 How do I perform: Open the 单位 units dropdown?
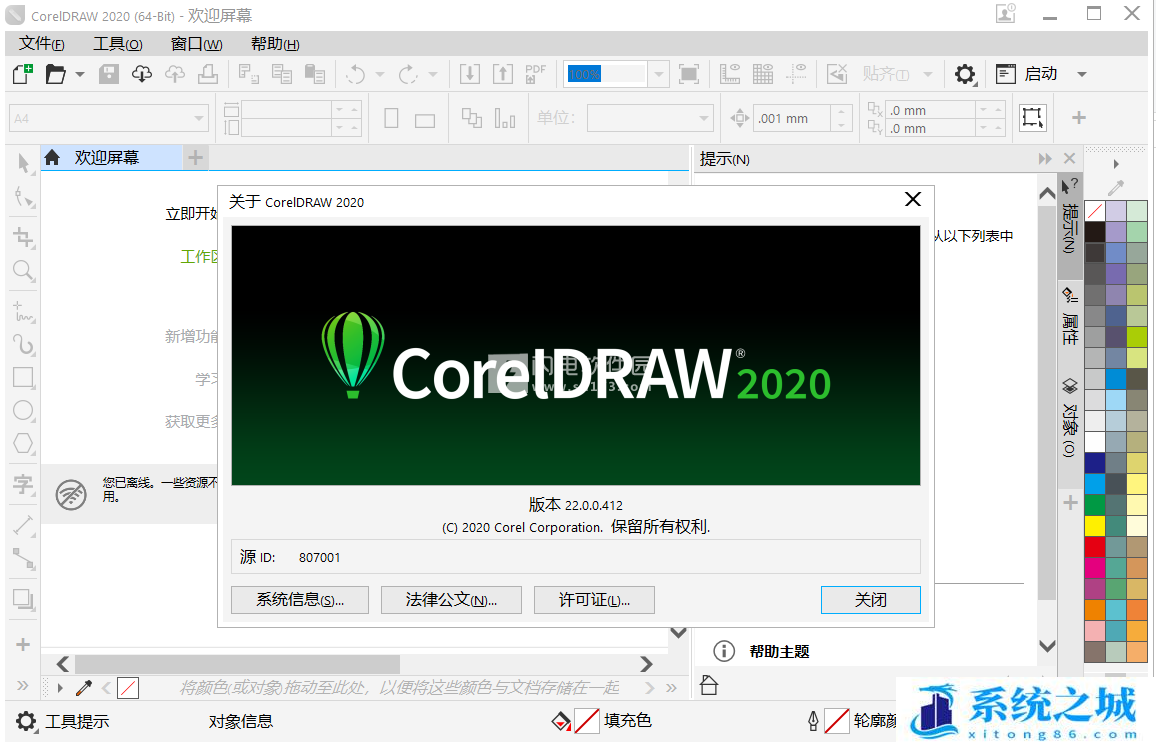point(704,118)
